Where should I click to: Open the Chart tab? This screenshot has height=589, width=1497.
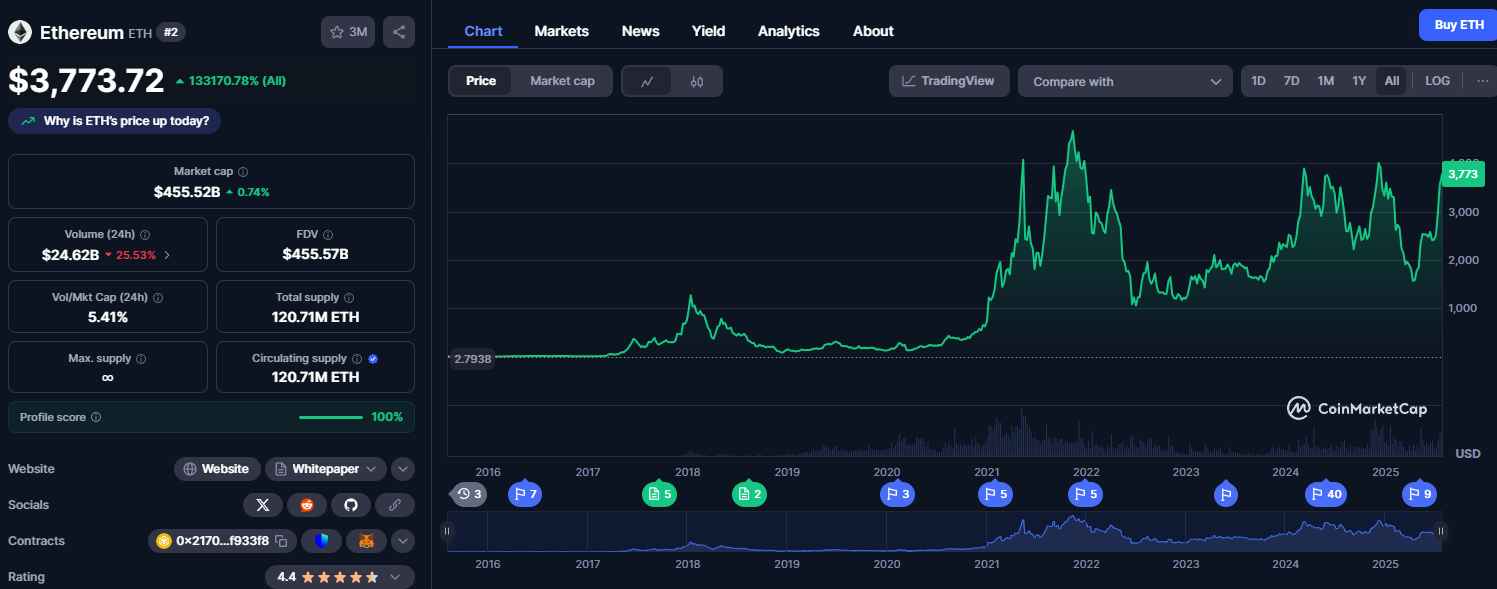pyautogui.click(x=483, y=31)
